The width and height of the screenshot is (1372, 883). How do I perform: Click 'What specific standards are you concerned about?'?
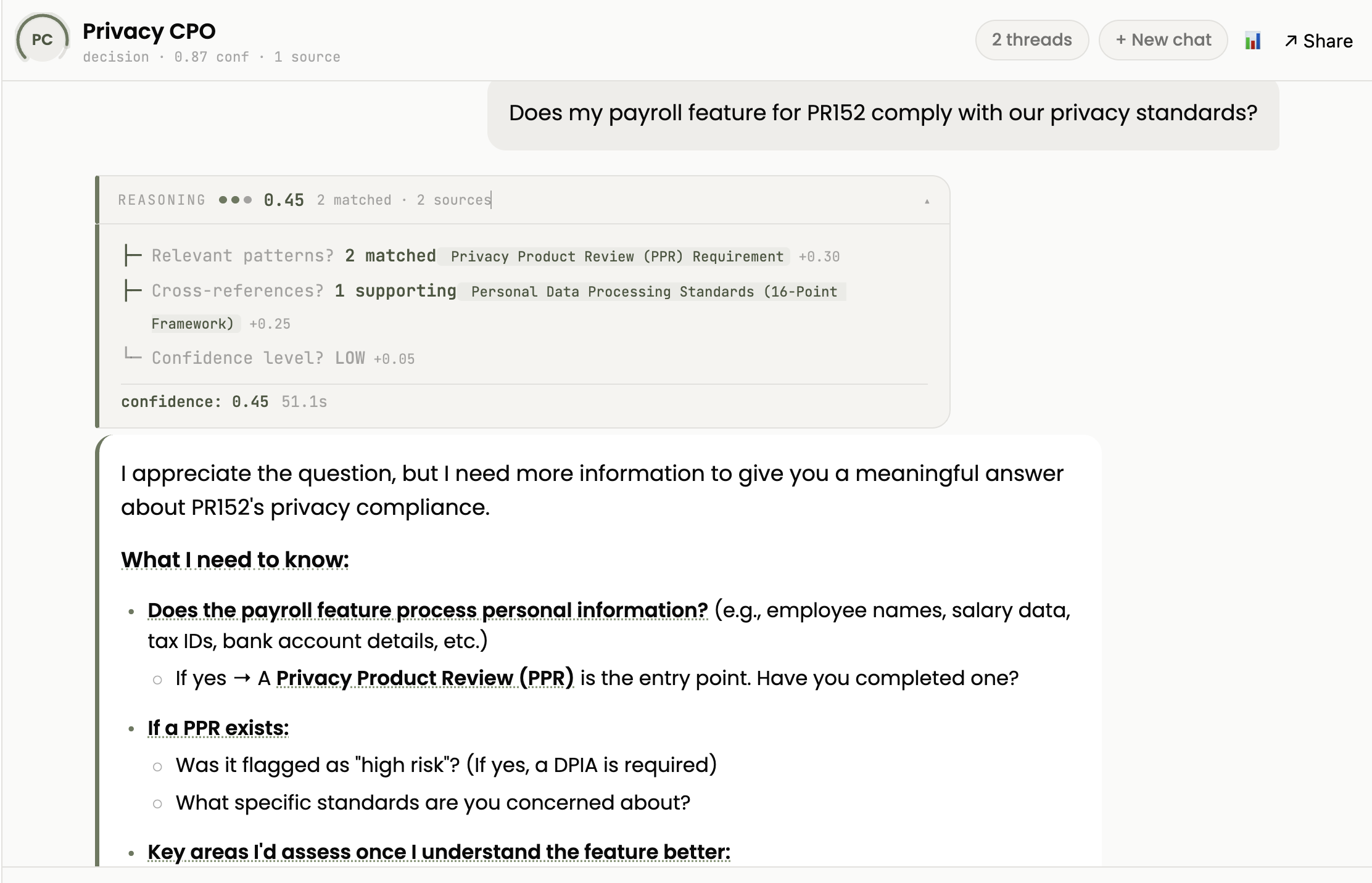[x=433, y=803]
